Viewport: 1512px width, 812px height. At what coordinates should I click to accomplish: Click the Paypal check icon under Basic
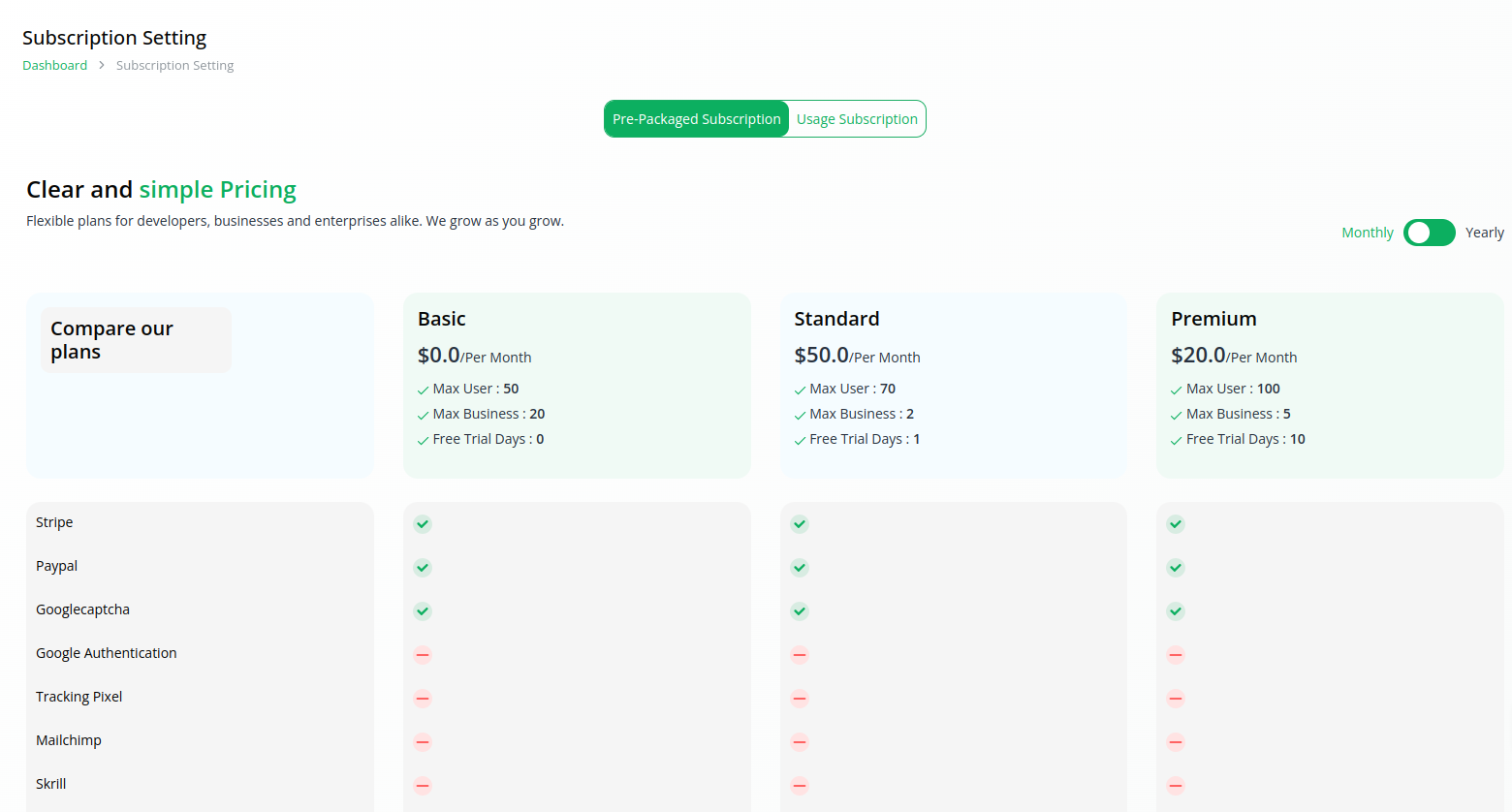click(x=423, y=568)
